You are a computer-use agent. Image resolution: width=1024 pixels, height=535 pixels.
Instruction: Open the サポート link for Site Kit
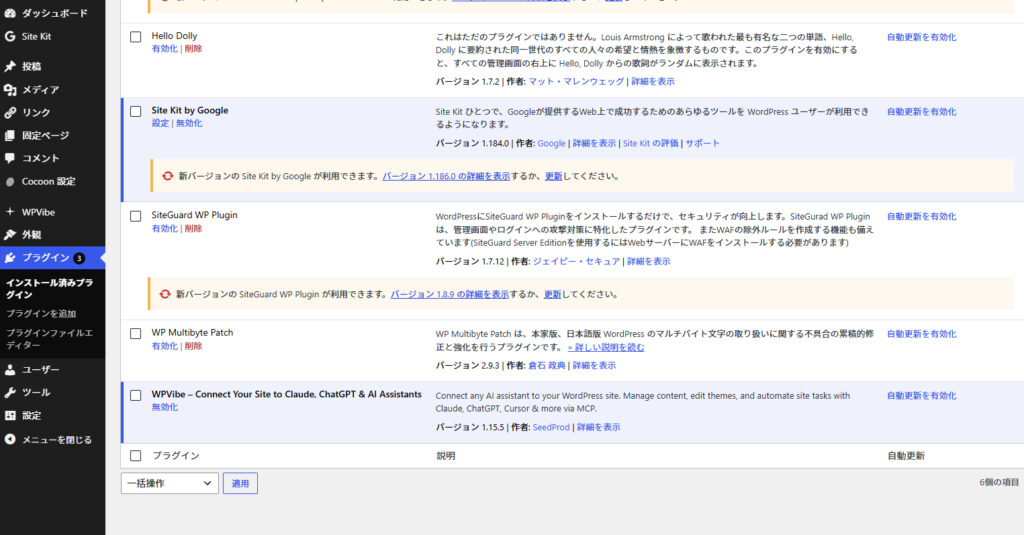click(x=702, y=143)
